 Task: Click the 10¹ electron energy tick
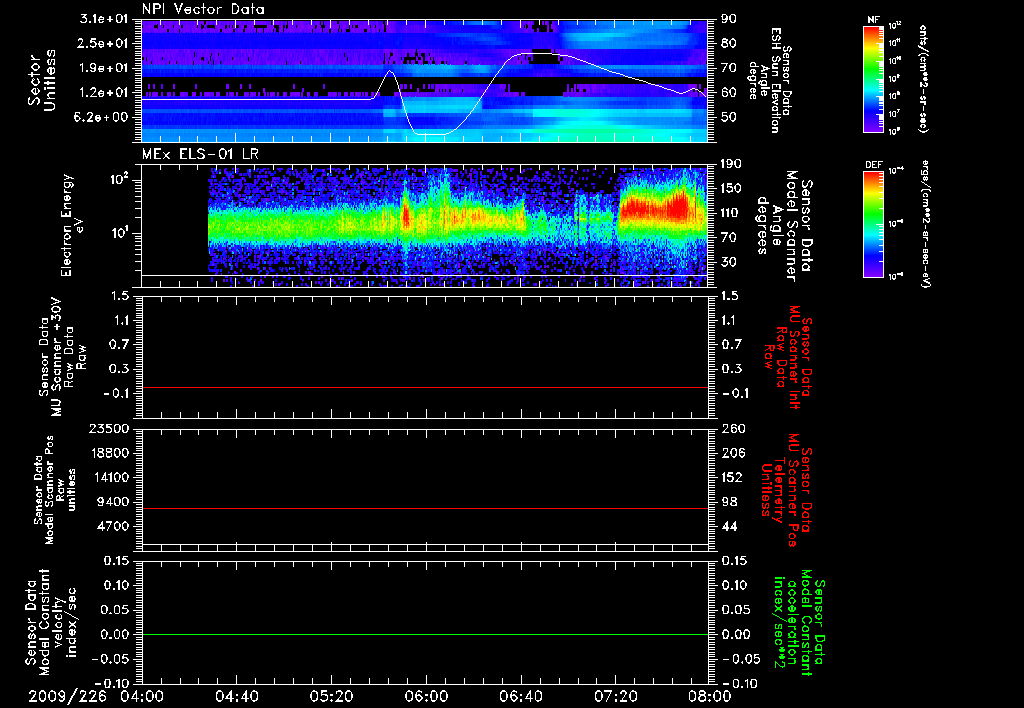pyautogui.click(x=119, y=233)
